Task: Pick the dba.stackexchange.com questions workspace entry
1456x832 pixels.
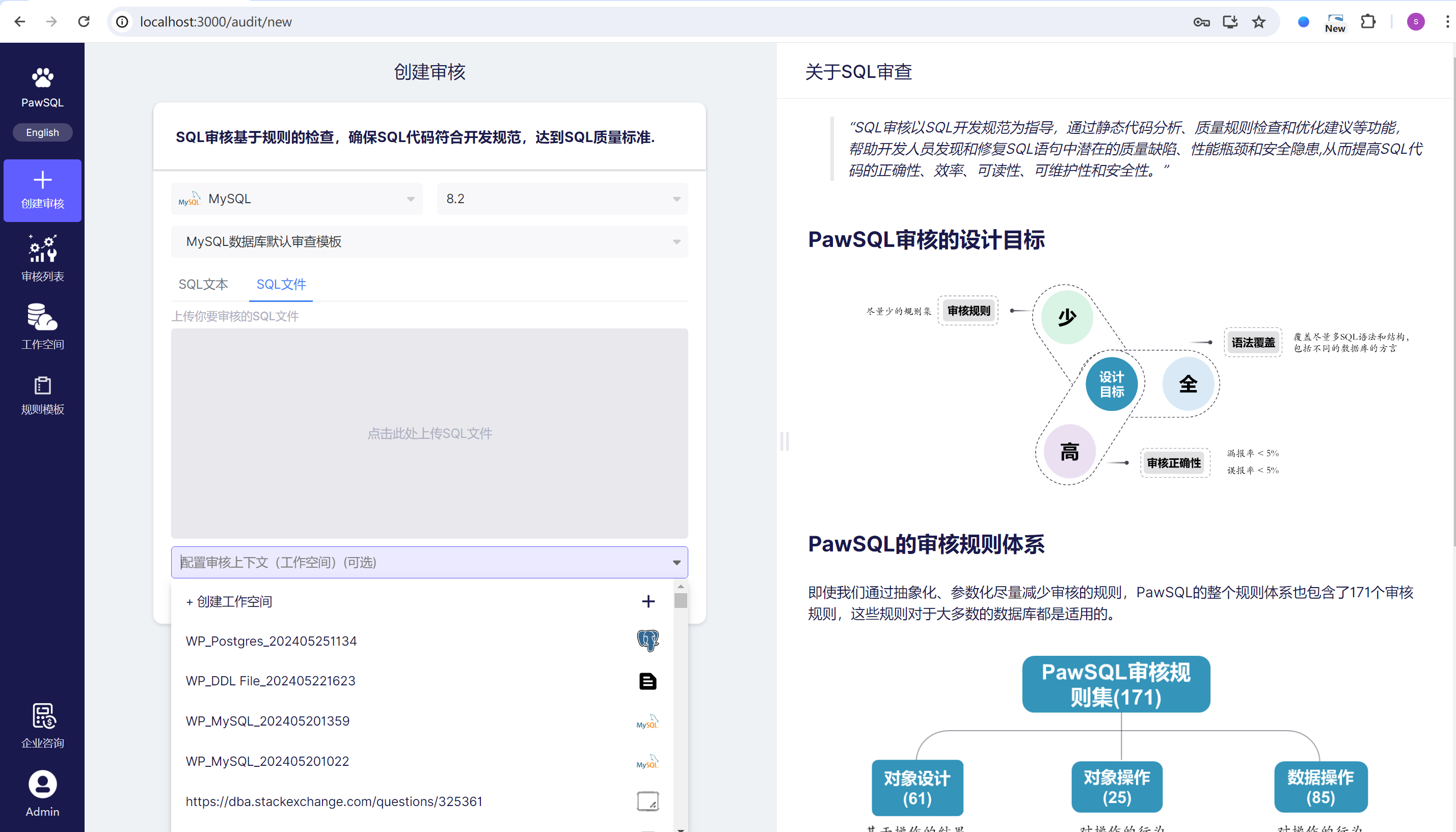Action: point(334,802)
